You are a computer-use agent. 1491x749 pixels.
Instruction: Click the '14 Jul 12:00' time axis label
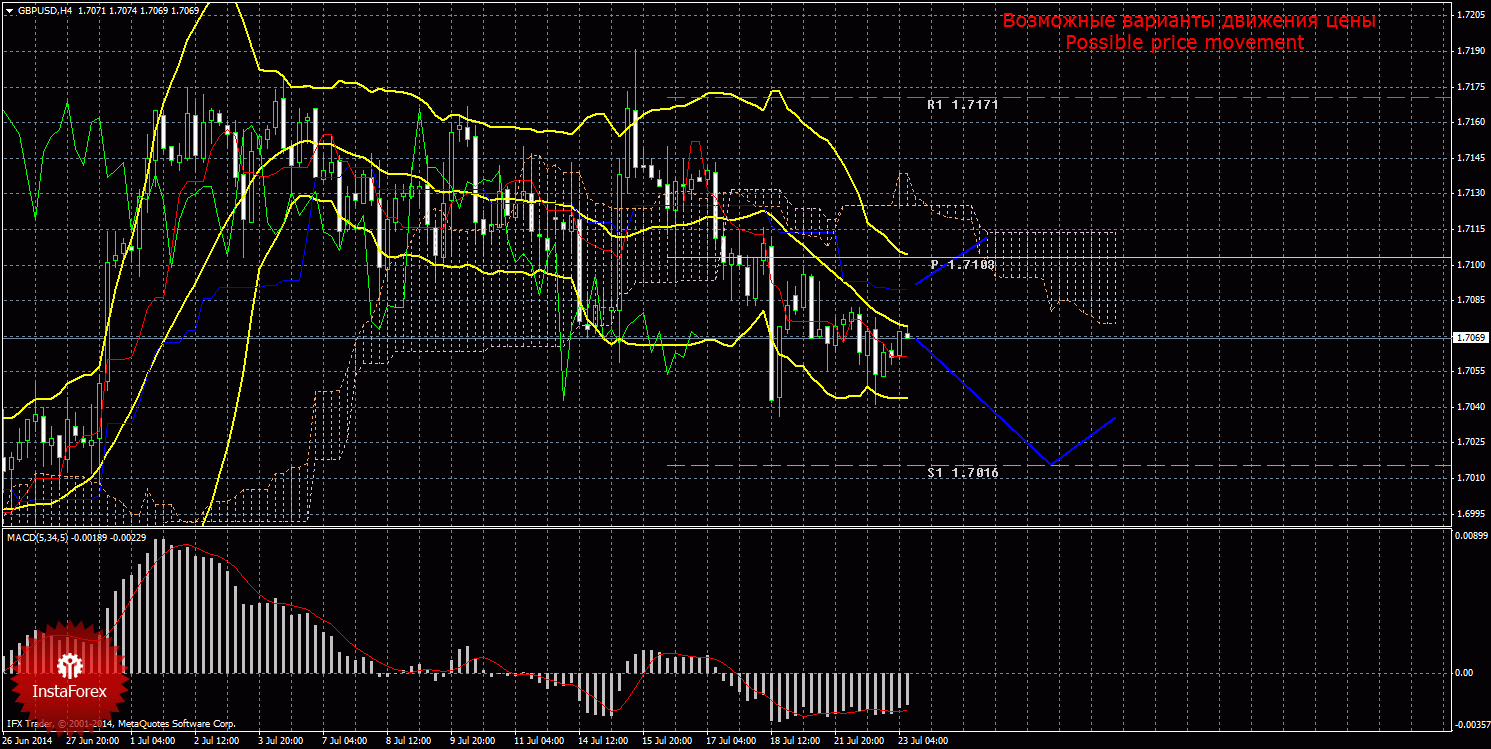click(x=602, y=741)
